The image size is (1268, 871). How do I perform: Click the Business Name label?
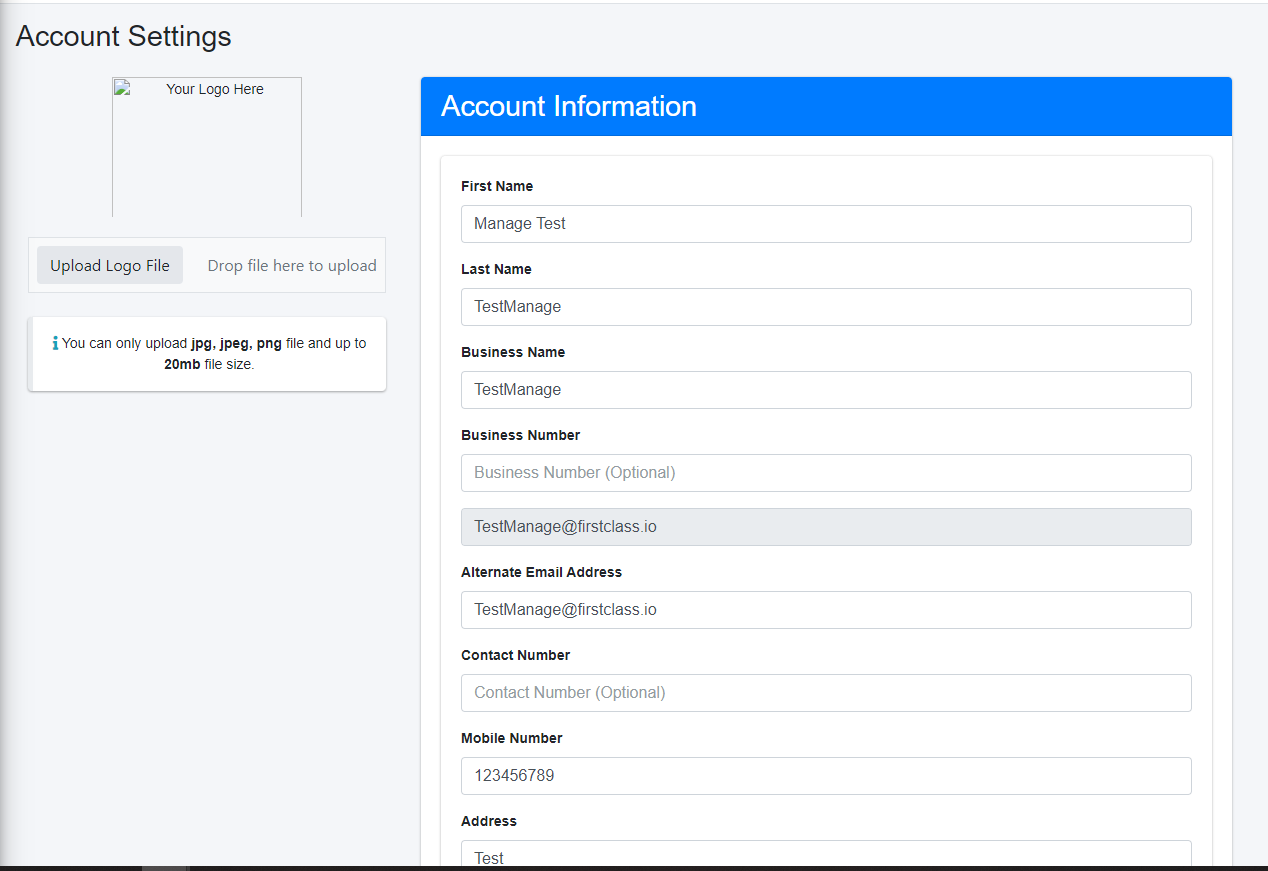pyautogui.click(x=513, y=352)
